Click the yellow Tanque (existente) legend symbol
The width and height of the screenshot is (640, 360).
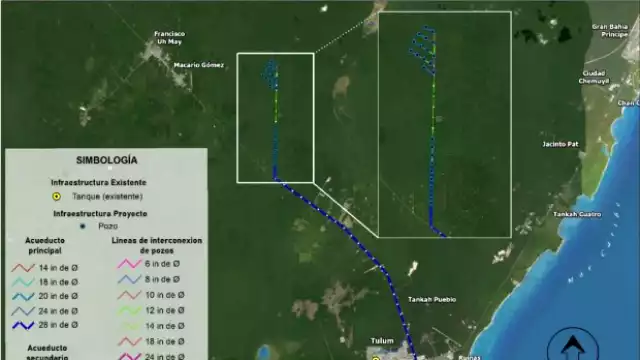click(57, 196)
